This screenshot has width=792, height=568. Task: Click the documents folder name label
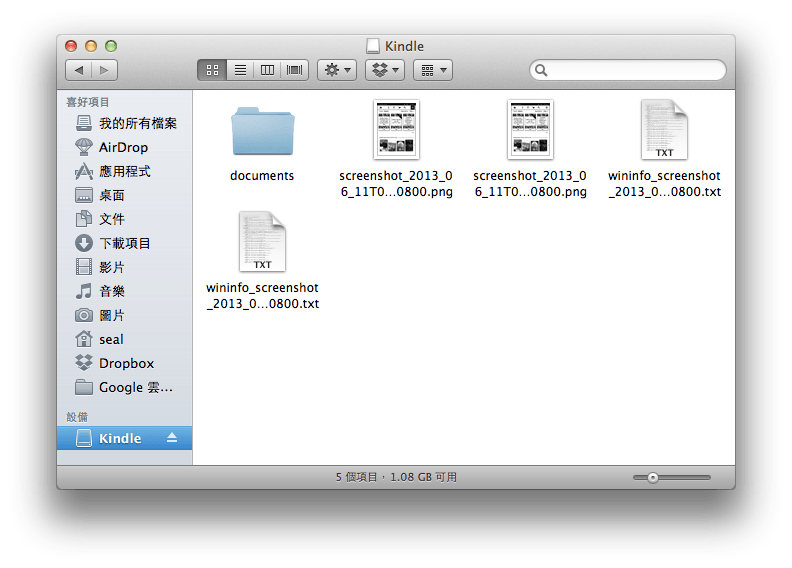262,176
